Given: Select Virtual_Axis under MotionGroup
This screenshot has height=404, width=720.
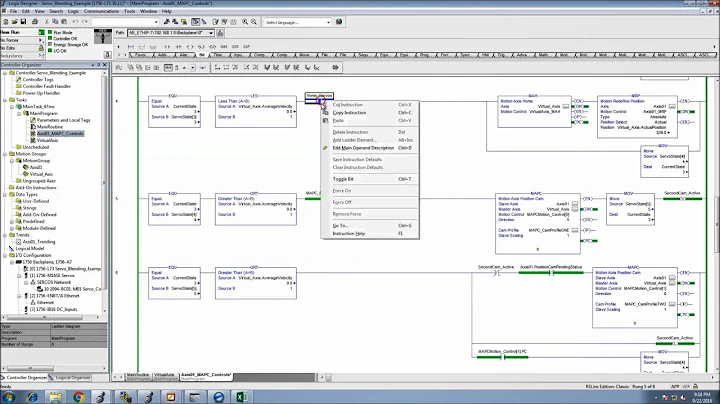Looking at the screenshot, I should point(41,174).
